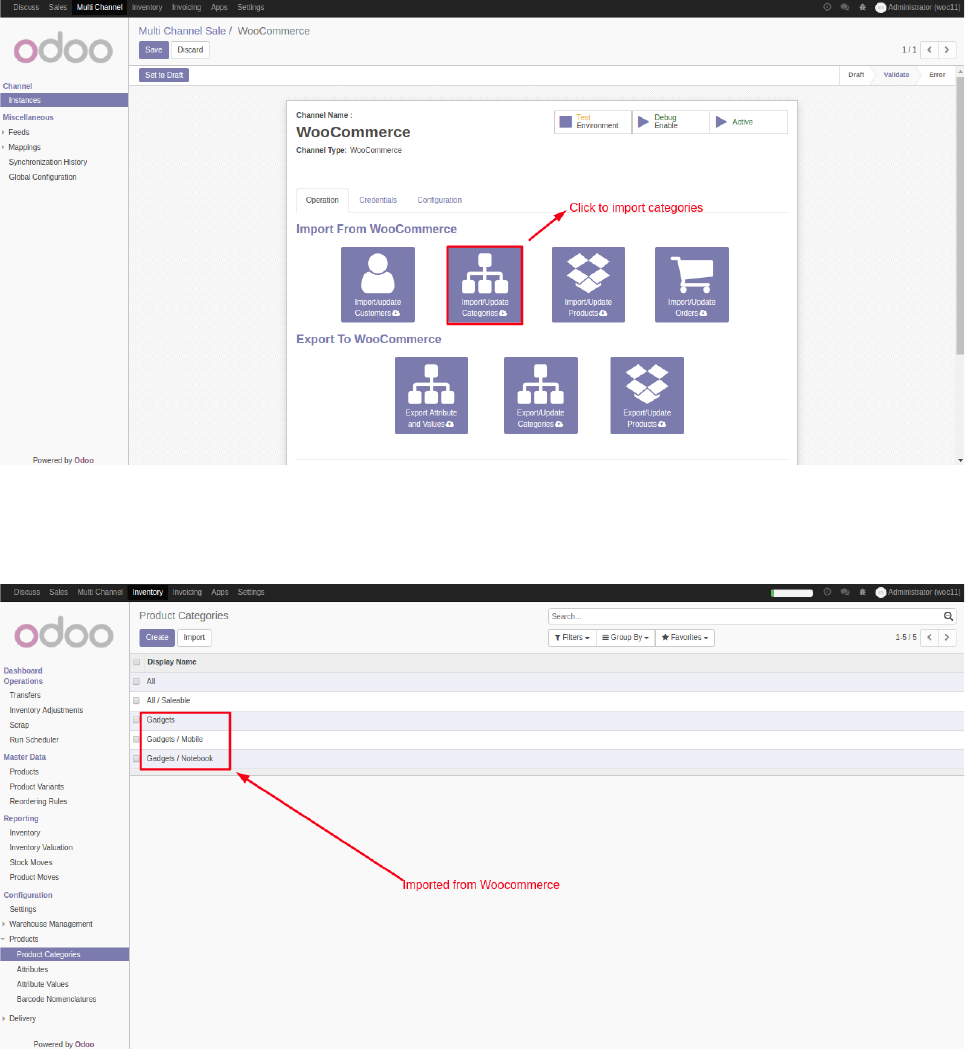This screenshot has width=965, height=1049.
Task: Expand the Mappings sidebar menu
Action: [24, 147]
